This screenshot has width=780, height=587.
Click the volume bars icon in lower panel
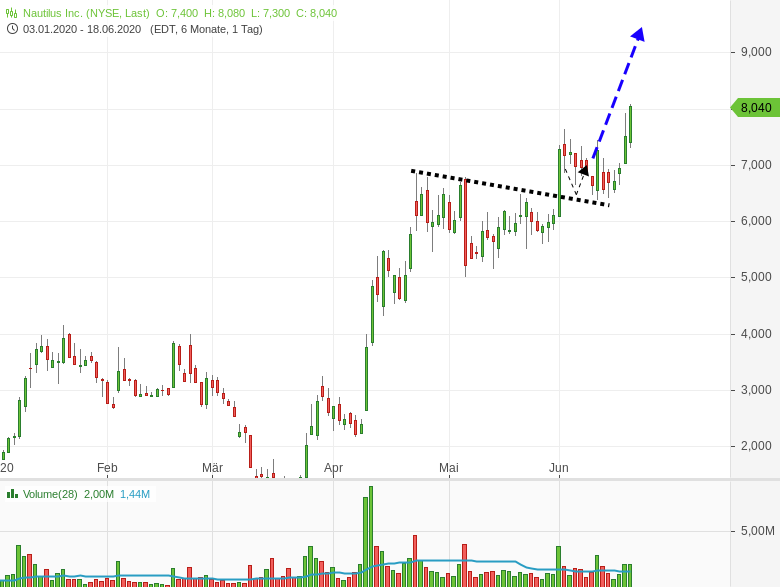click(12, 494)
